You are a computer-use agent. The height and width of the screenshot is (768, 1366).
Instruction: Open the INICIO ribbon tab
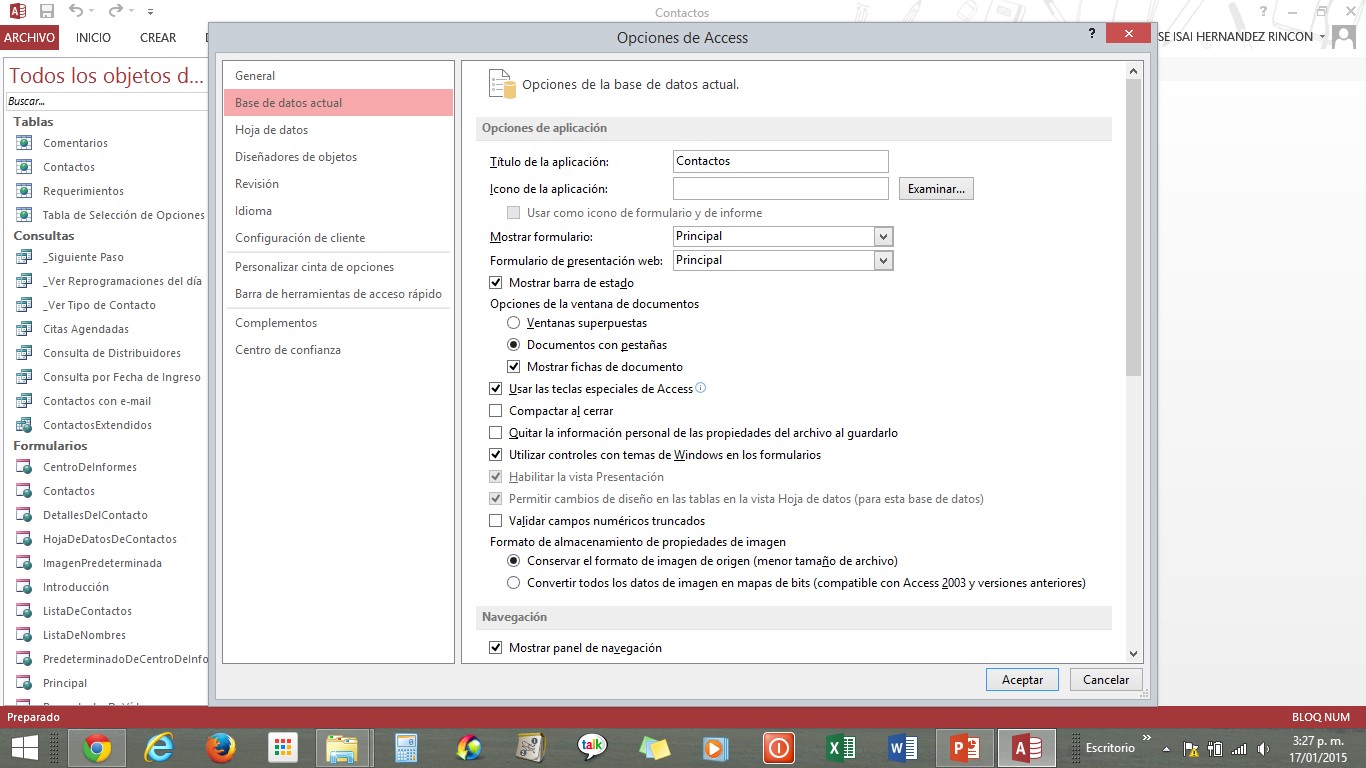(x=93, y=38)
